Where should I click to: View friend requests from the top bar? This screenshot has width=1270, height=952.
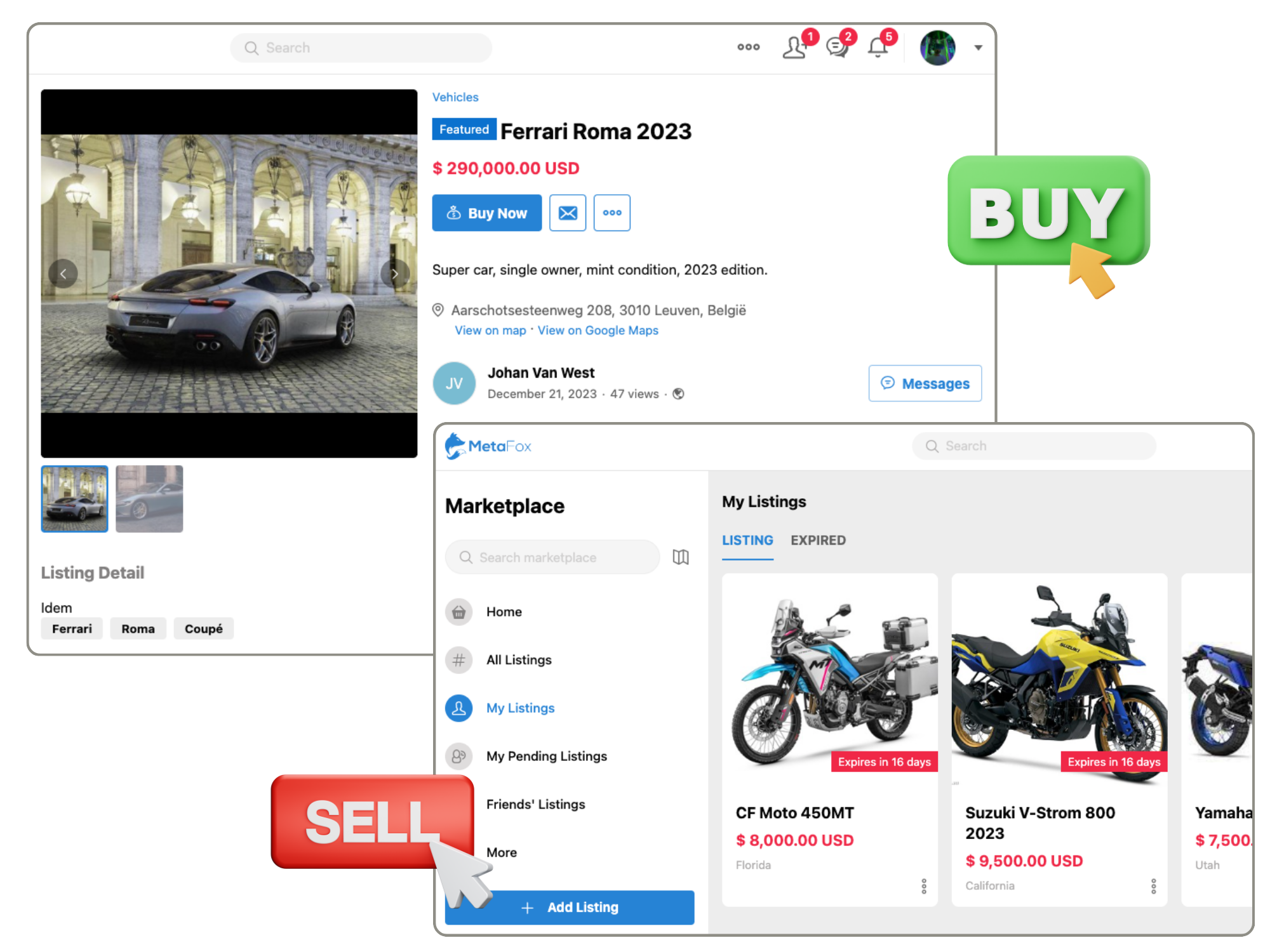click(x=794, y=47)
